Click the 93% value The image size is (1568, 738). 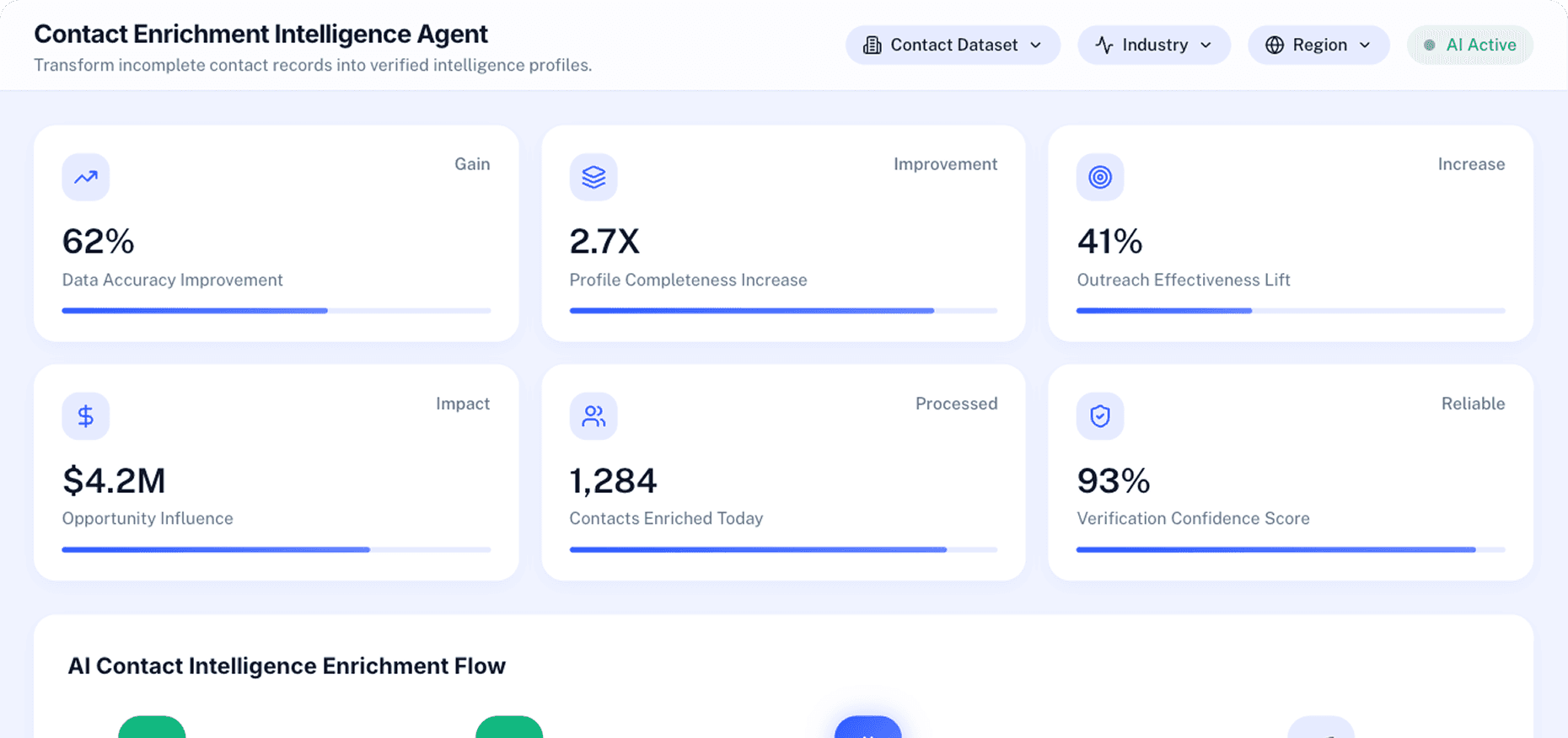click(1113, 481)
